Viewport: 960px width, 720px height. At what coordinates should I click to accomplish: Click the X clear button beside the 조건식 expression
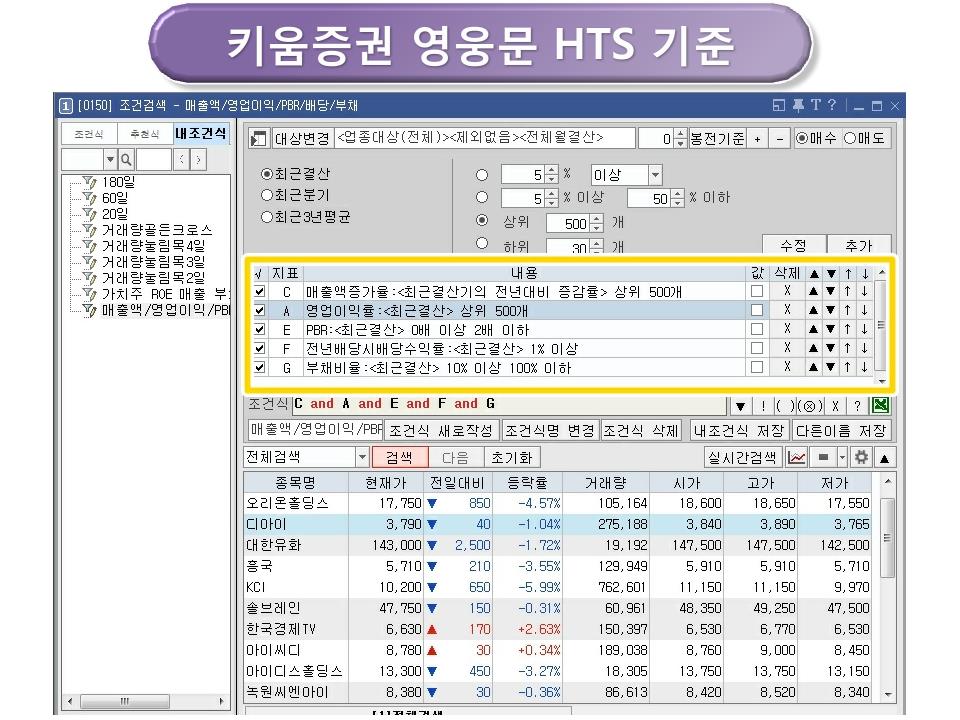coord(835,405)
